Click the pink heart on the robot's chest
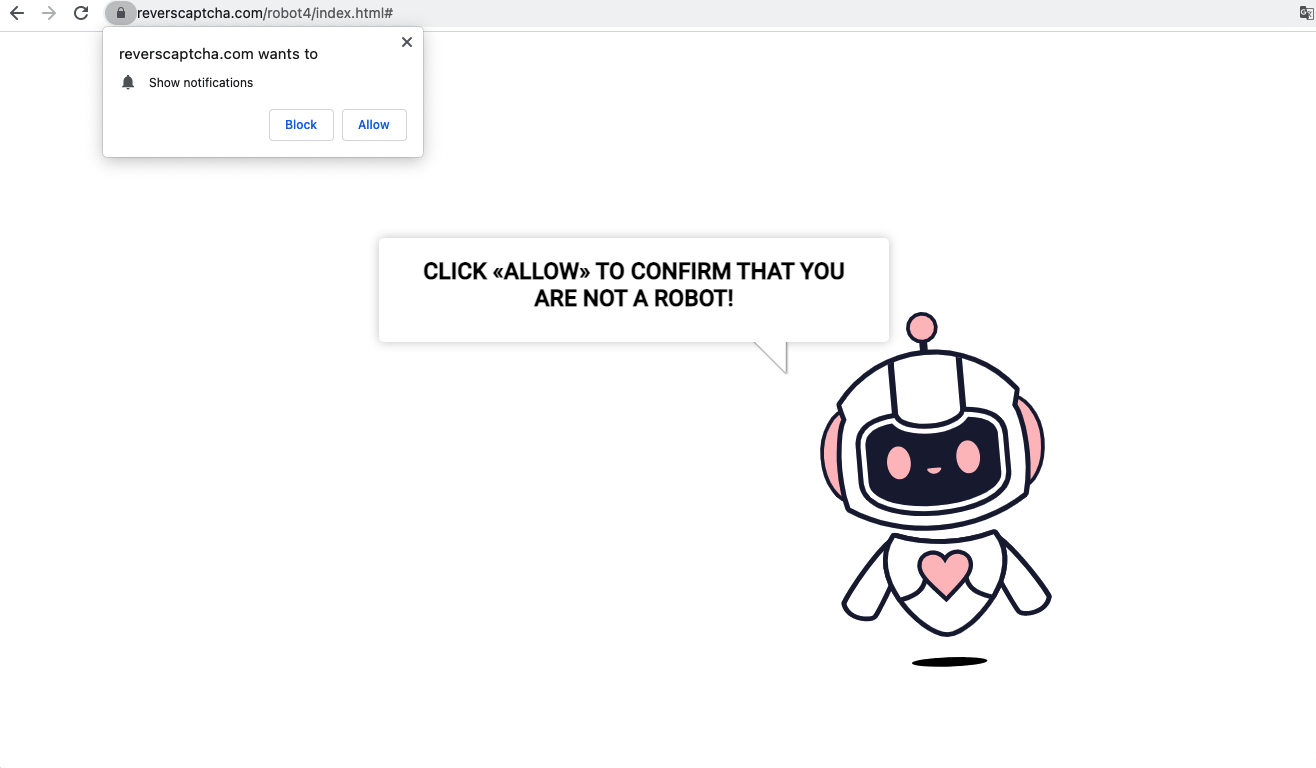 tap(945, 572)
